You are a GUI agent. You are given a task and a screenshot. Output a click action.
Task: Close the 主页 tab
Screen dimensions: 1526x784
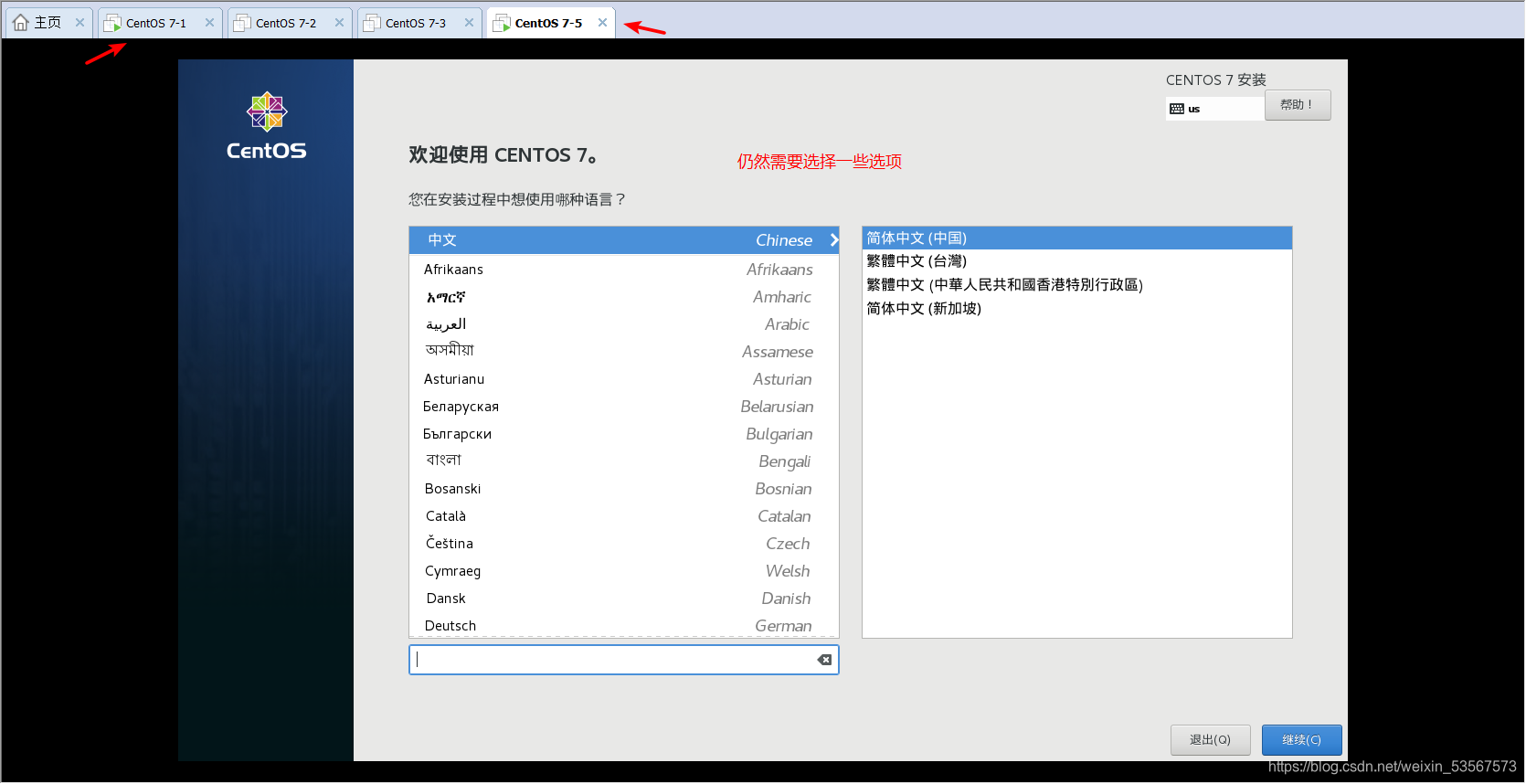click(79, 23)
